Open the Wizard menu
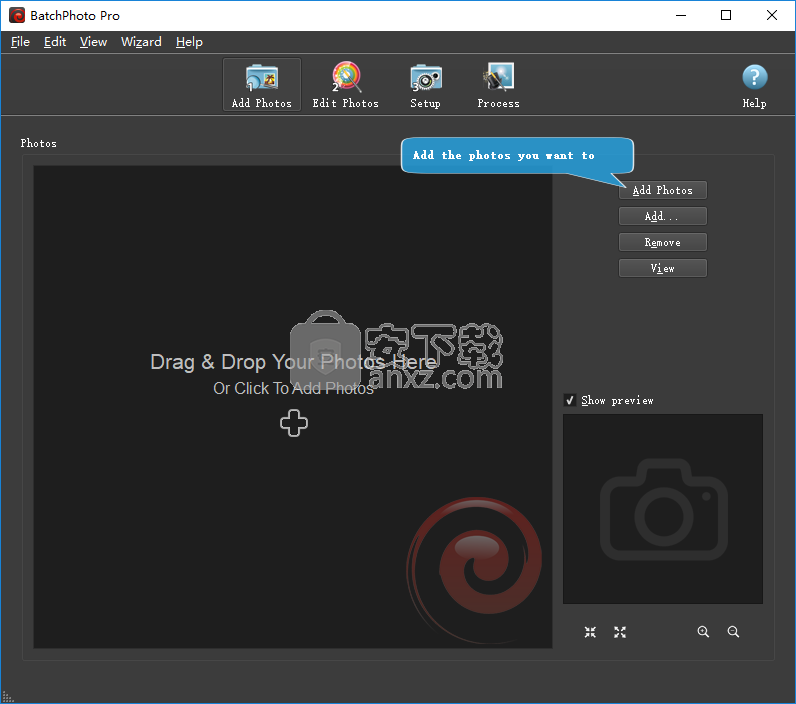 (x=141, y=42)
